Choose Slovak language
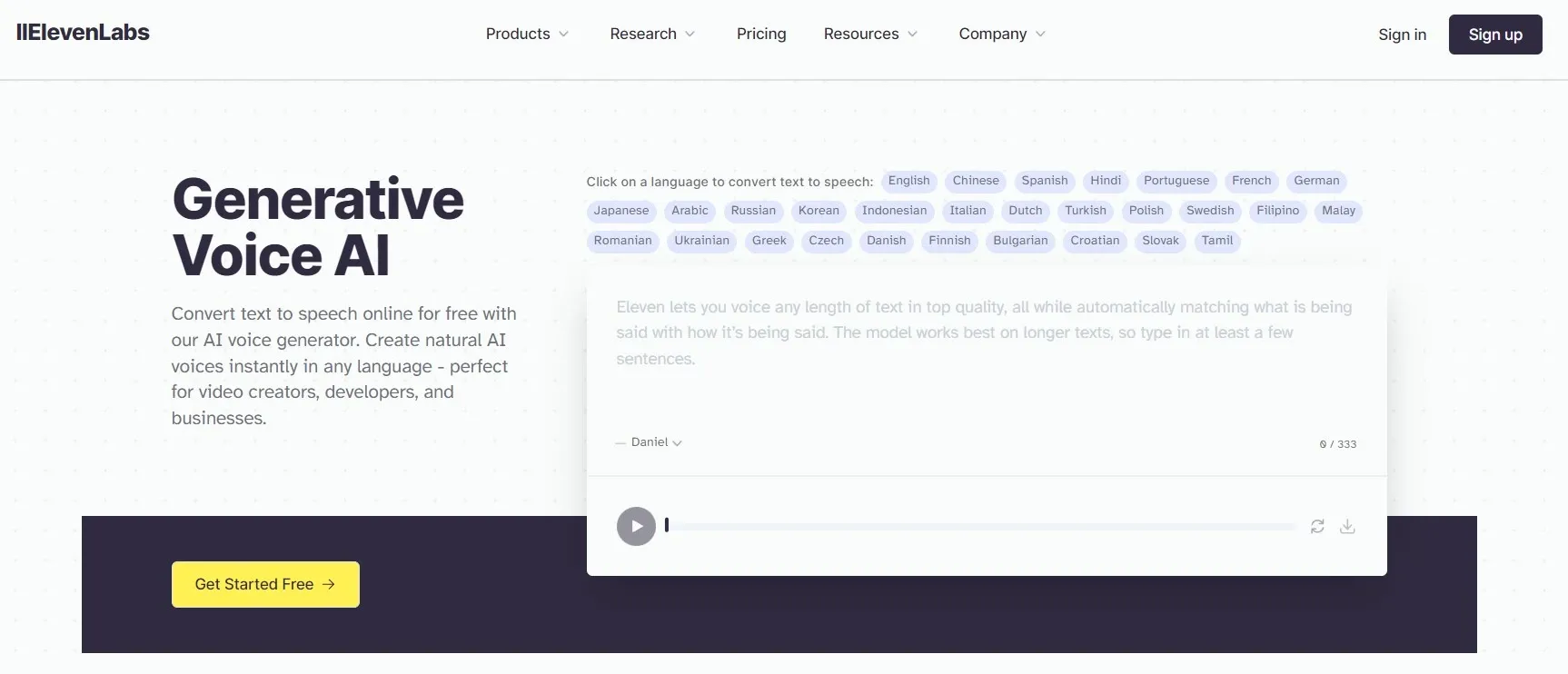The image size is (1568, 674). (x=1160, y=241)
